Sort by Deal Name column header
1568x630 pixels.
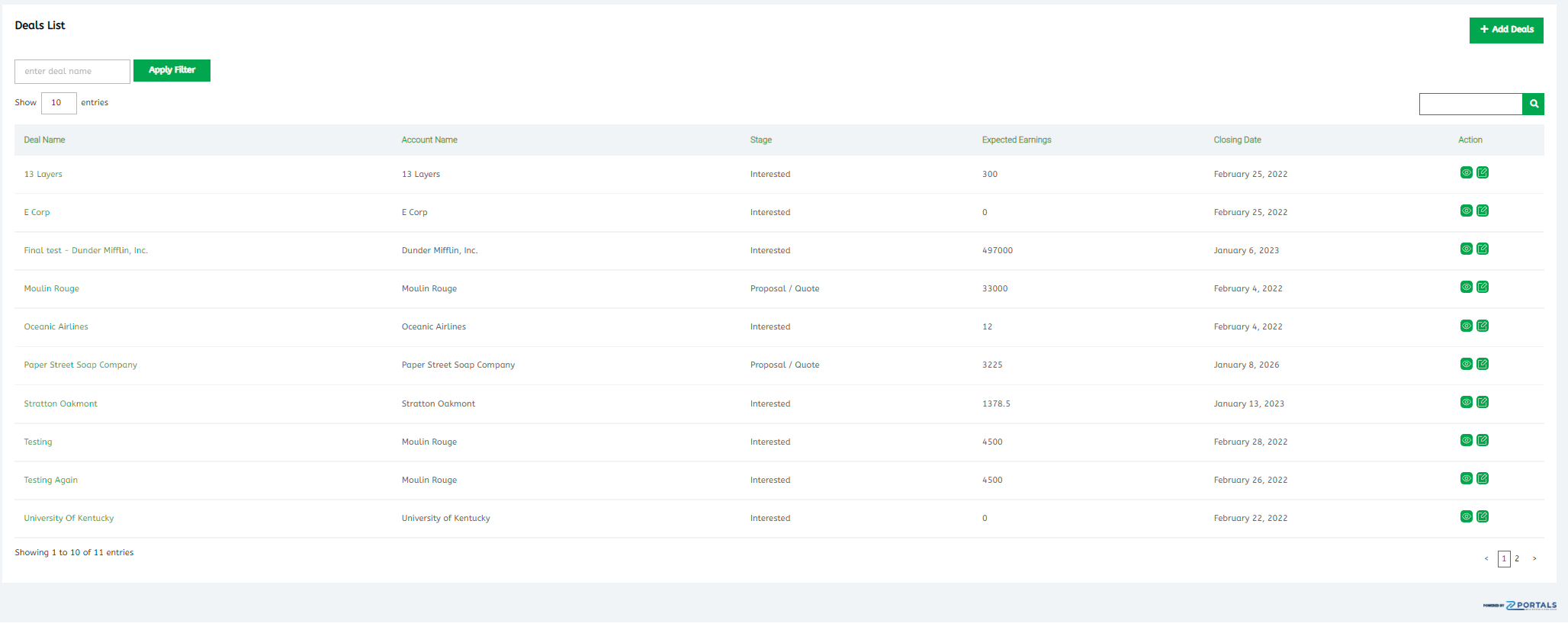pos(44,140)
